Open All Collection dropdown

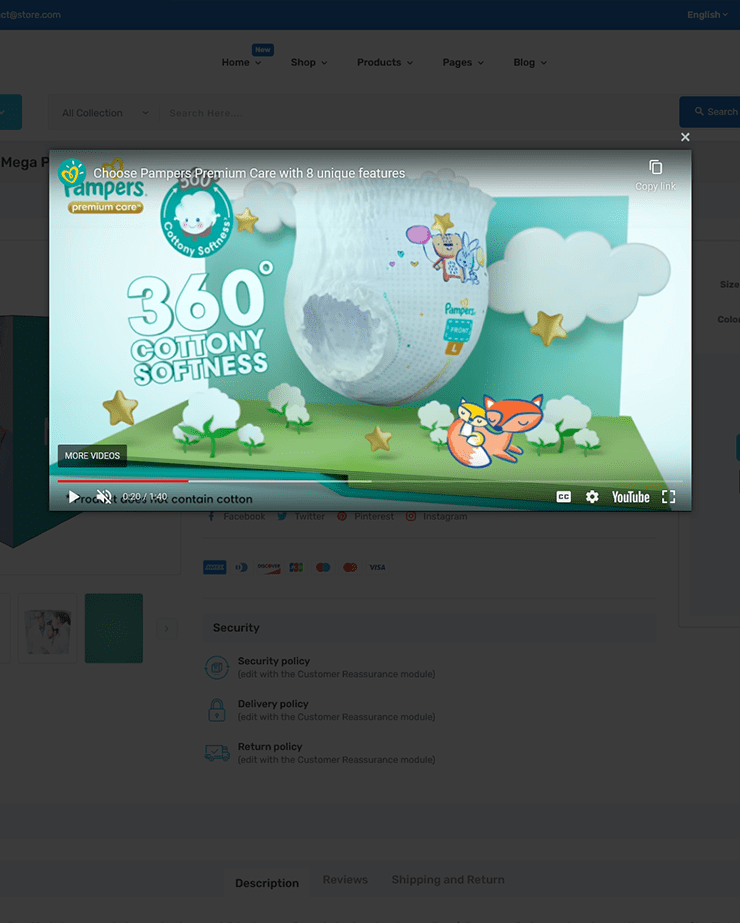pyautogui.click(x=105, y=113)
